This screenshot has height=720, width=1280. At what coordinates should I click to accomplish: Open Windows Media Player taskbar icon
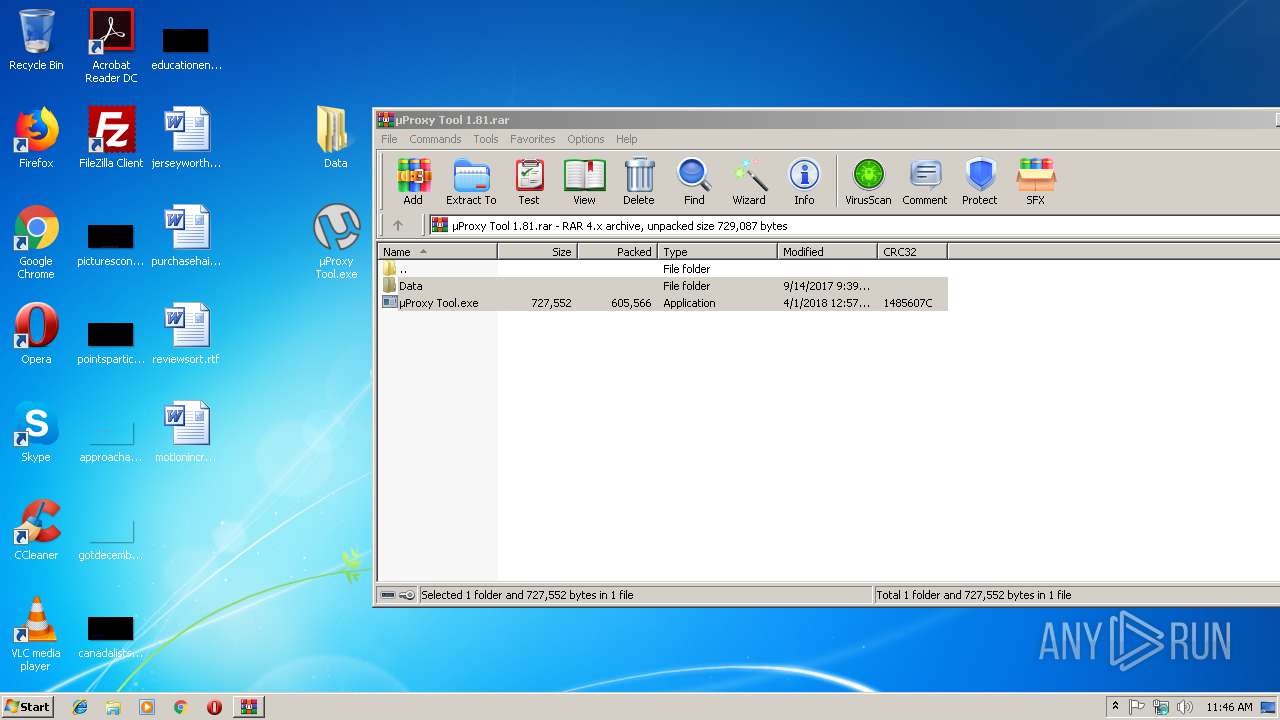tap(147, 707)
